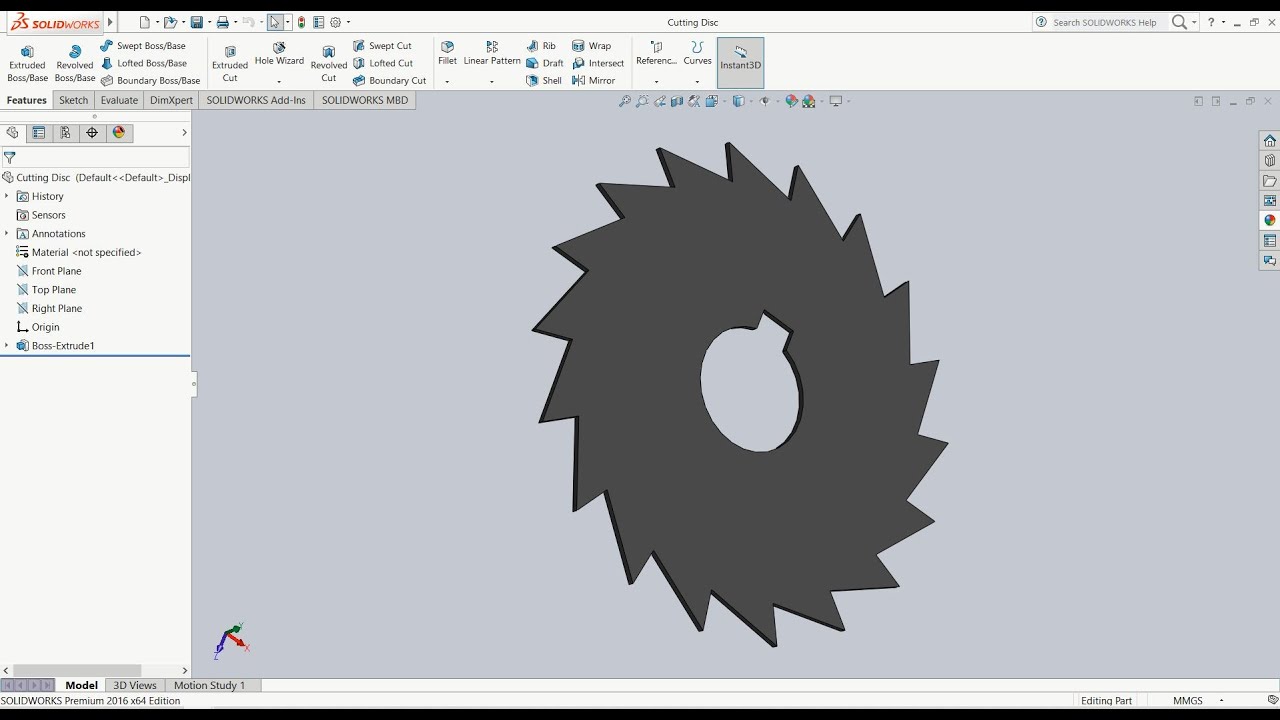
Task: Select Origin in feature tree
Action: point(38,327)
